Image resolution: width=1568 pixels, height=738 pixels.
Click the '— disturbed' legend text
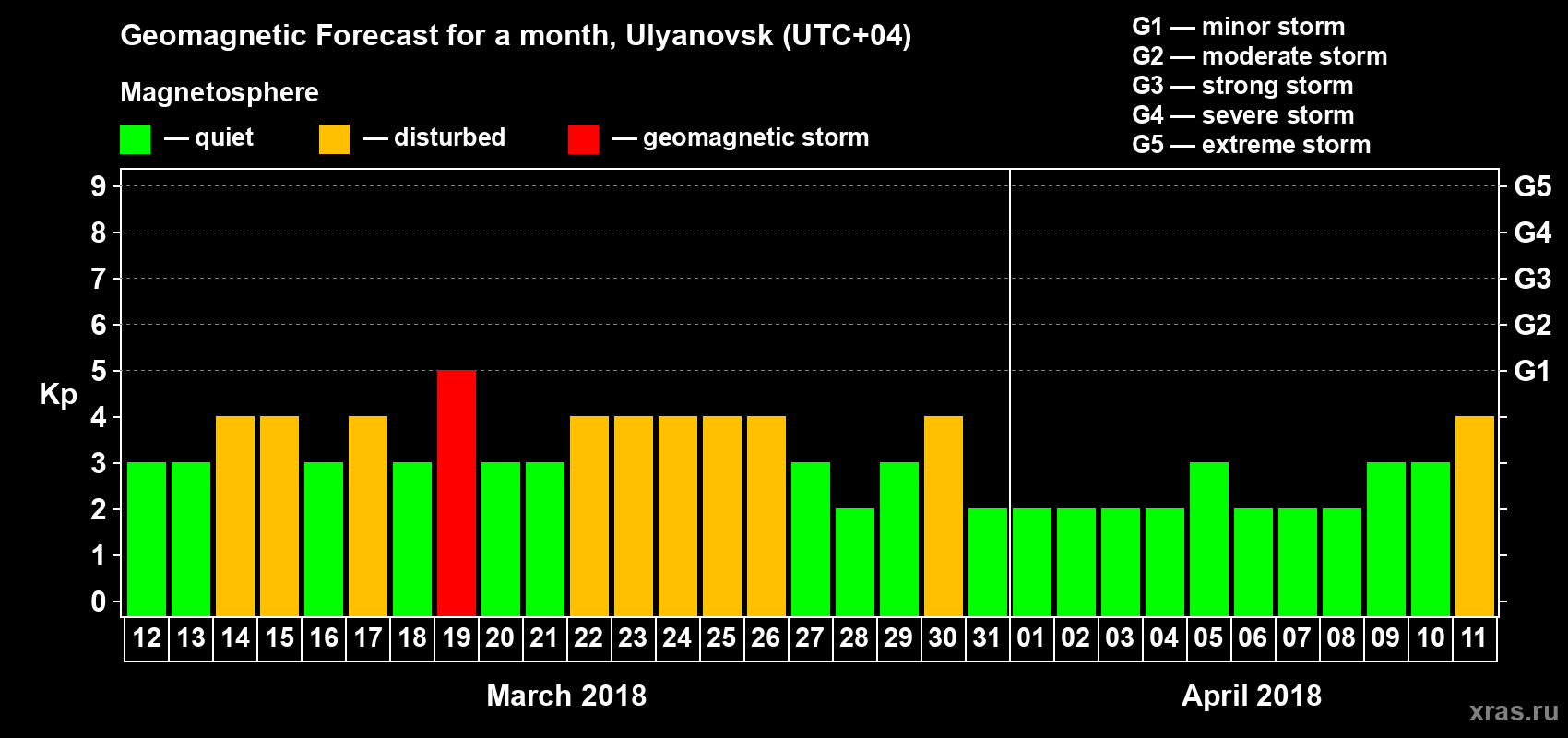[x=434, y=137]
